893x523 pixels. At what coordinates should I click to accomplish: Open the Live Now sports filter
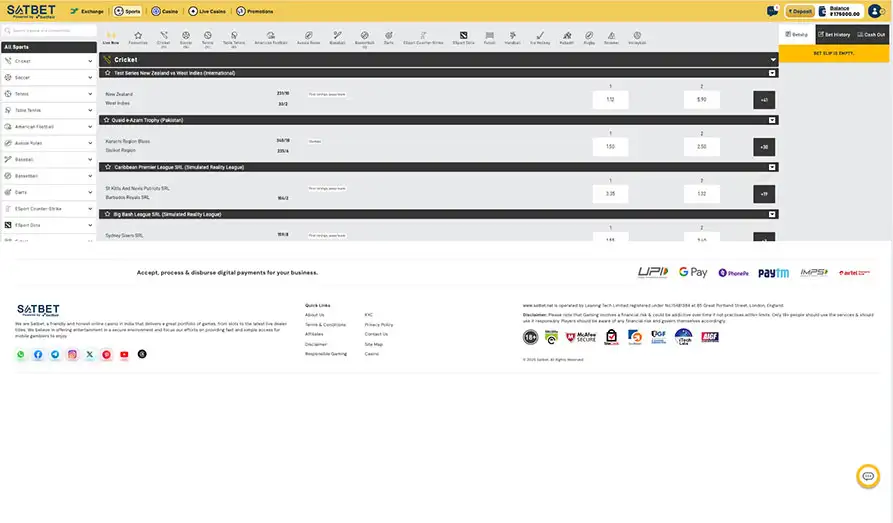click(110, 38)
